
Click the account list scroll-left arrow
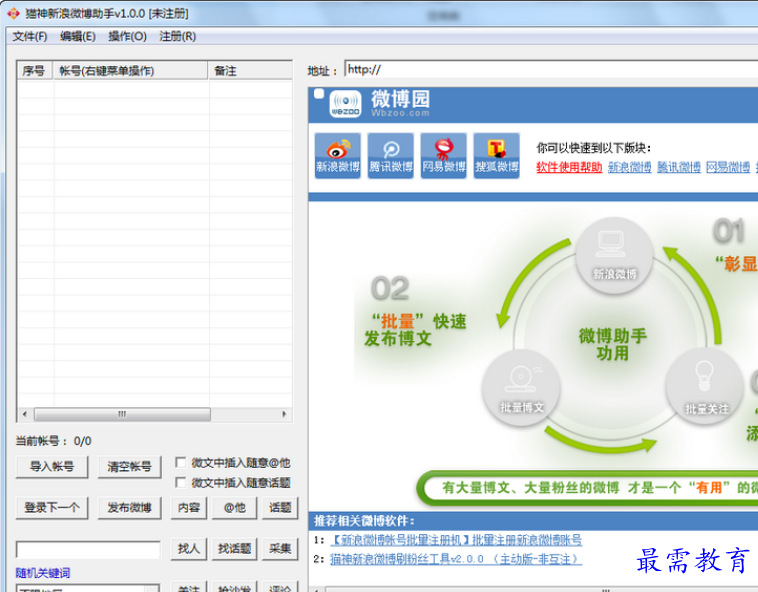(x=25, y=414)
